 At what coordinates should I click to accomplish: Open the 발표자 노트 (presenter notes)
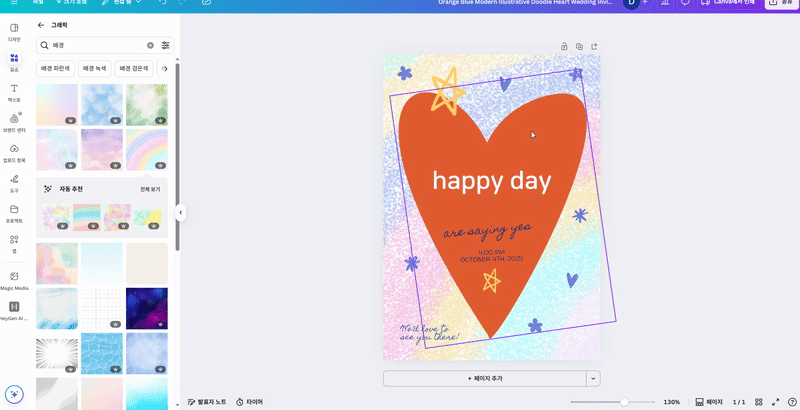(x=207, y=402)
